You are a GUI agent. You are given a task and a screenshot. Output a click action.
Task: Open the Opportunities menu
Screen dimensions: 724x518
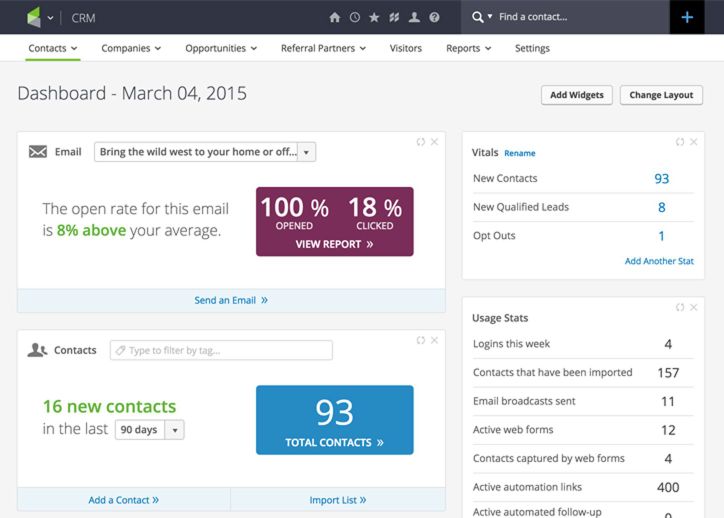221,48
